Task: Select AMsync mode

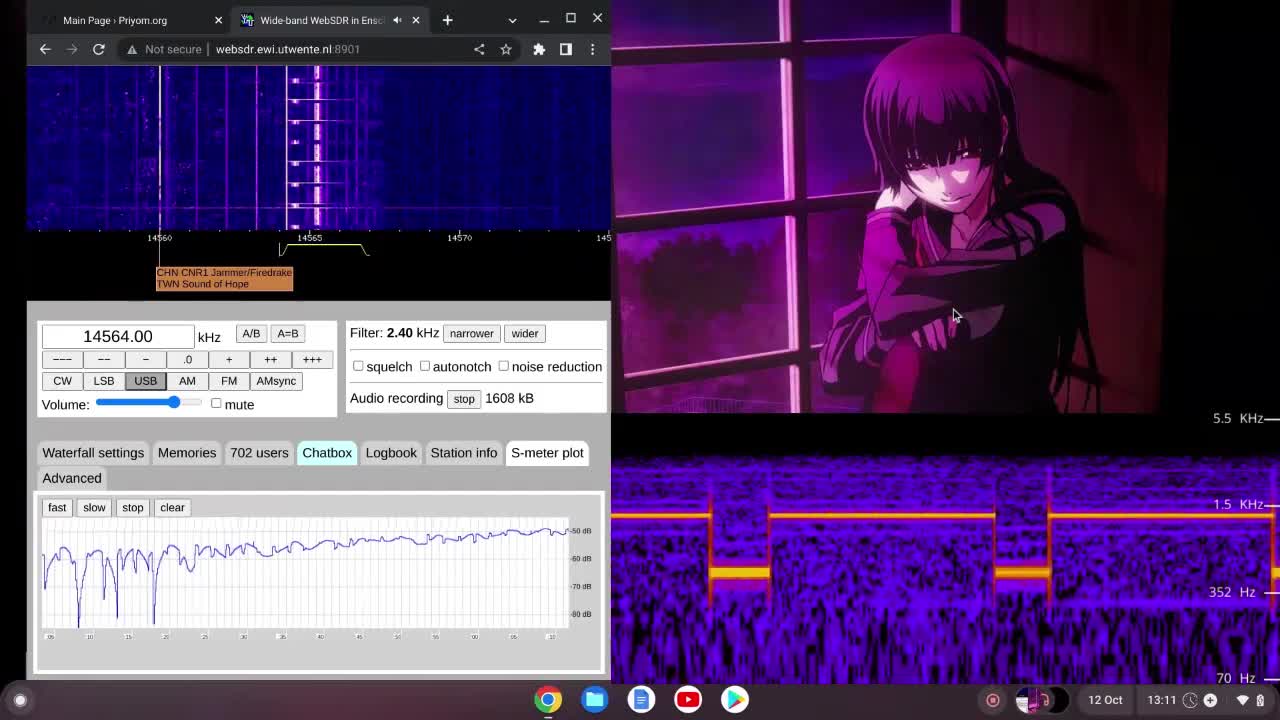Action: [x=276, y=381]
